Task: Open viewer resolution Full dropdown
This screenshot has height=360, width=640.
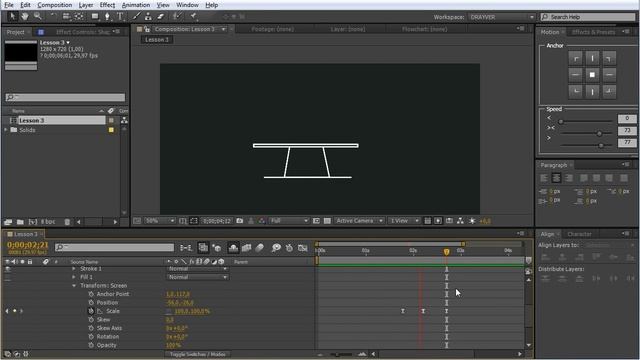Action: (288, 221)
